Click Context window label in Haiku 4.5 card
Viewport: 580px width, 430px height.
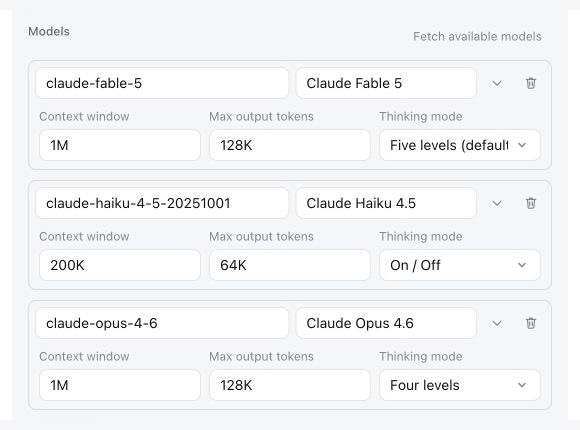coord(84,236)
